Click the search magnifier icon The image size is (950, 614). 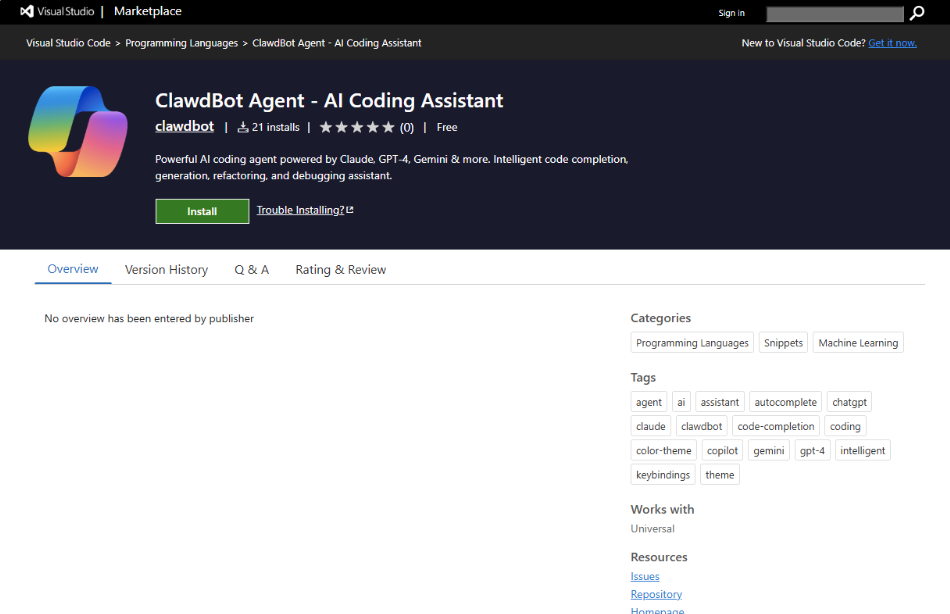coord(917,13)
